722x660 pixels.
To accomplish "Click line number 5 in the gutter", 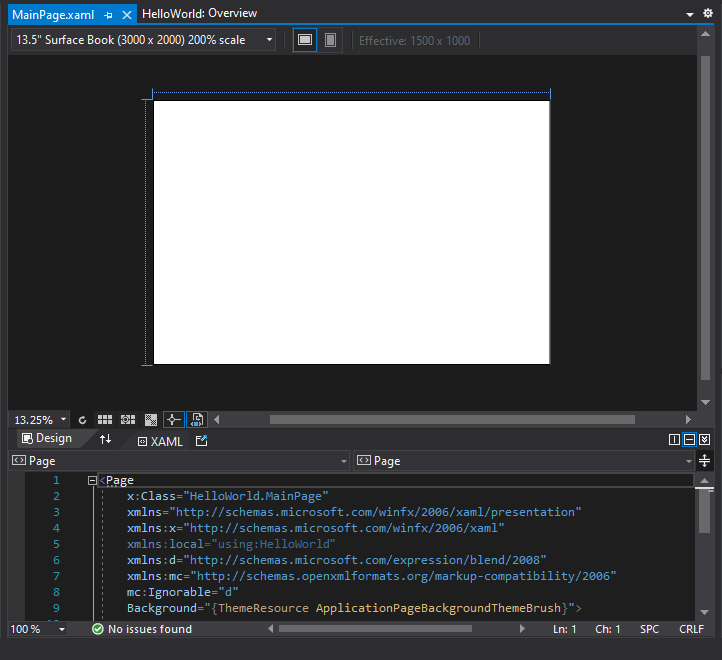I will [x=56, y=544].
